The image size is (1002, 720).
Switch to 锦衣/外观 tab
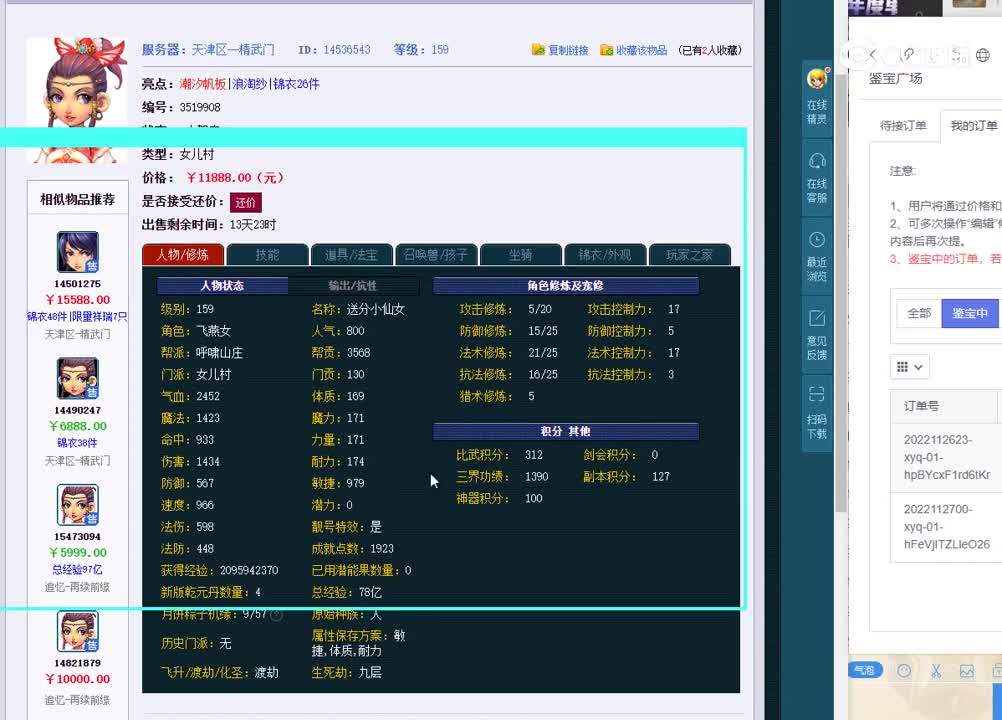(605, 254)
